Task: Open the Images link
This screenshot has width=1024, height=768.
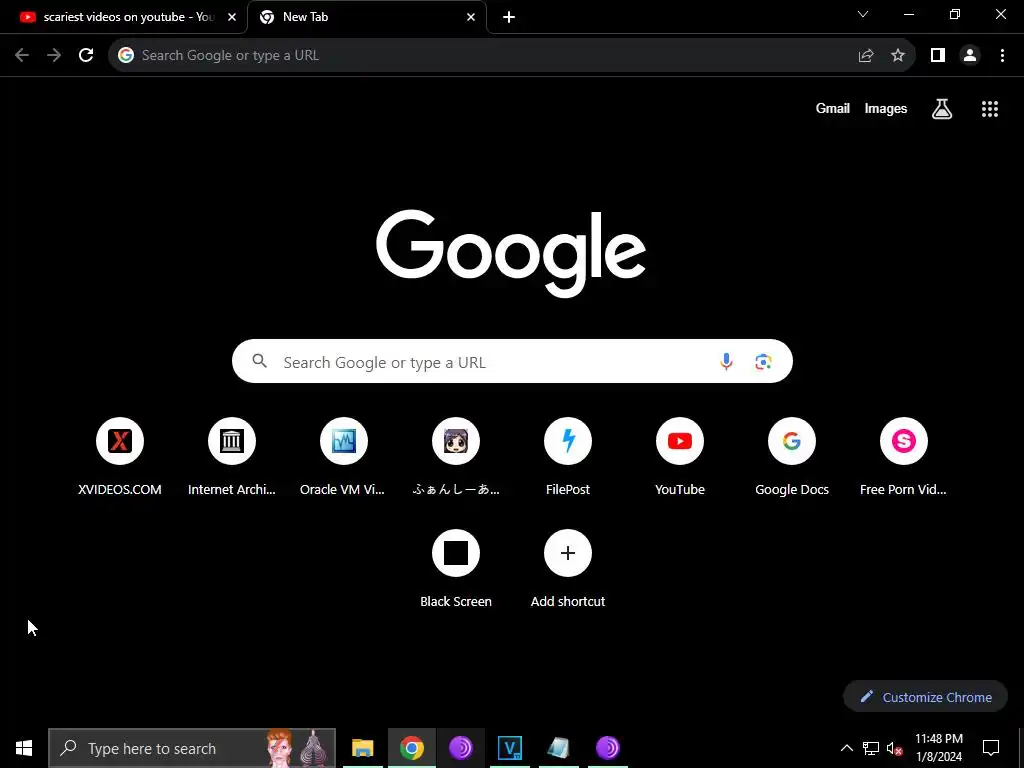Action: pyautogui.click(x=886, y=108)
